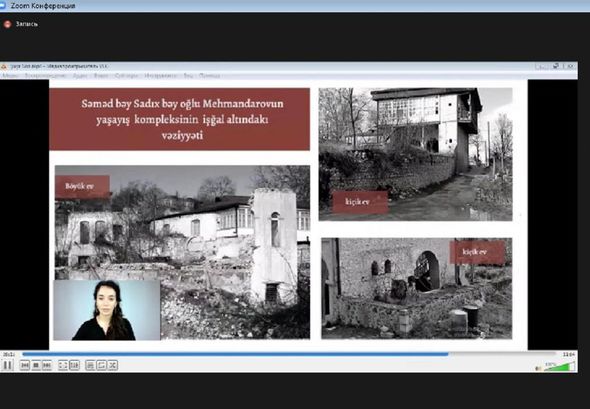Enable shuffle random playback
This screenshot has height=409, width=590.
pyautogui.click(x=113, y=365)
